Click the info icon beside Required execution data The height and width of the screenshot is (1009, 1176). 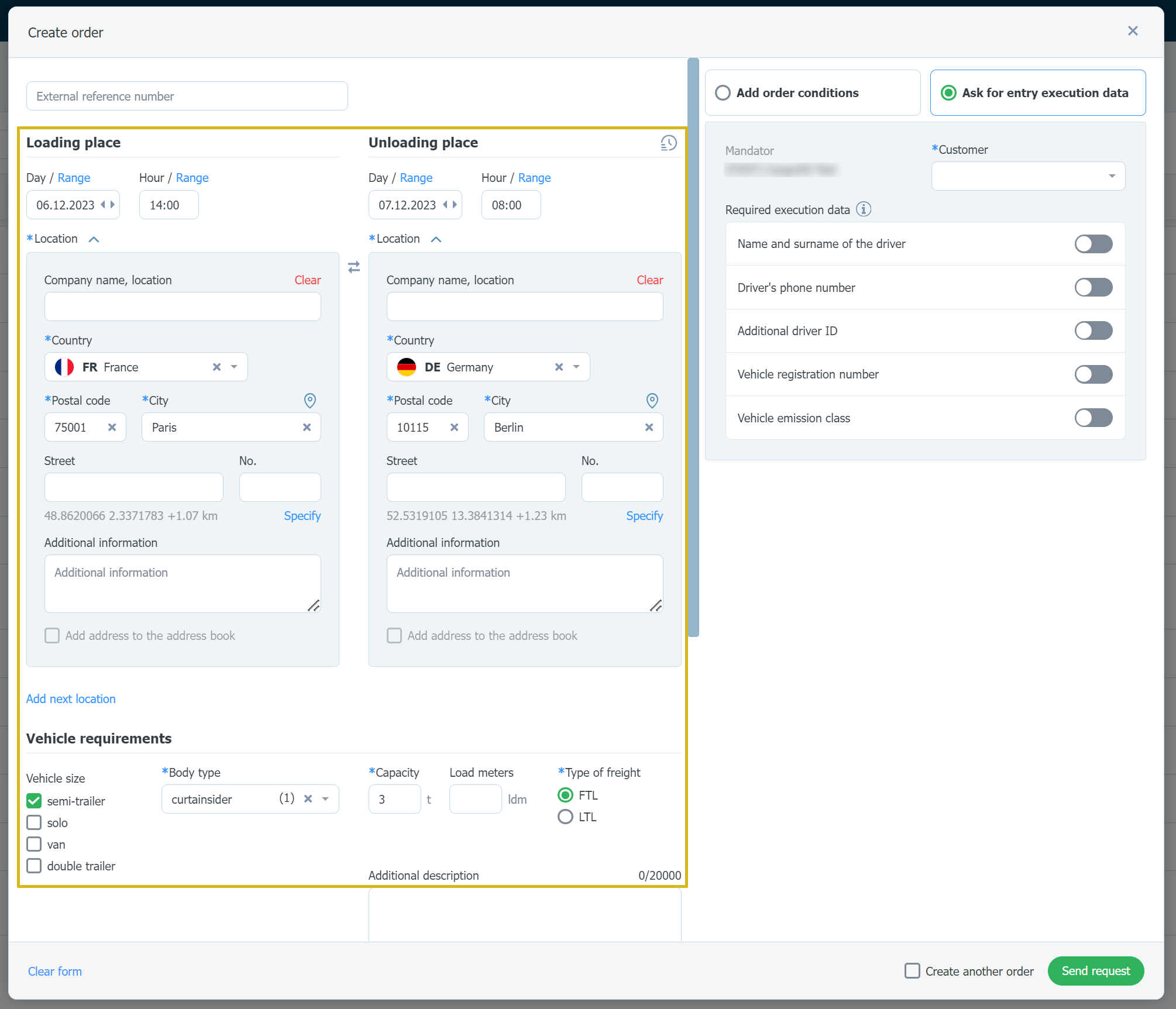click(x=864, y=209)
